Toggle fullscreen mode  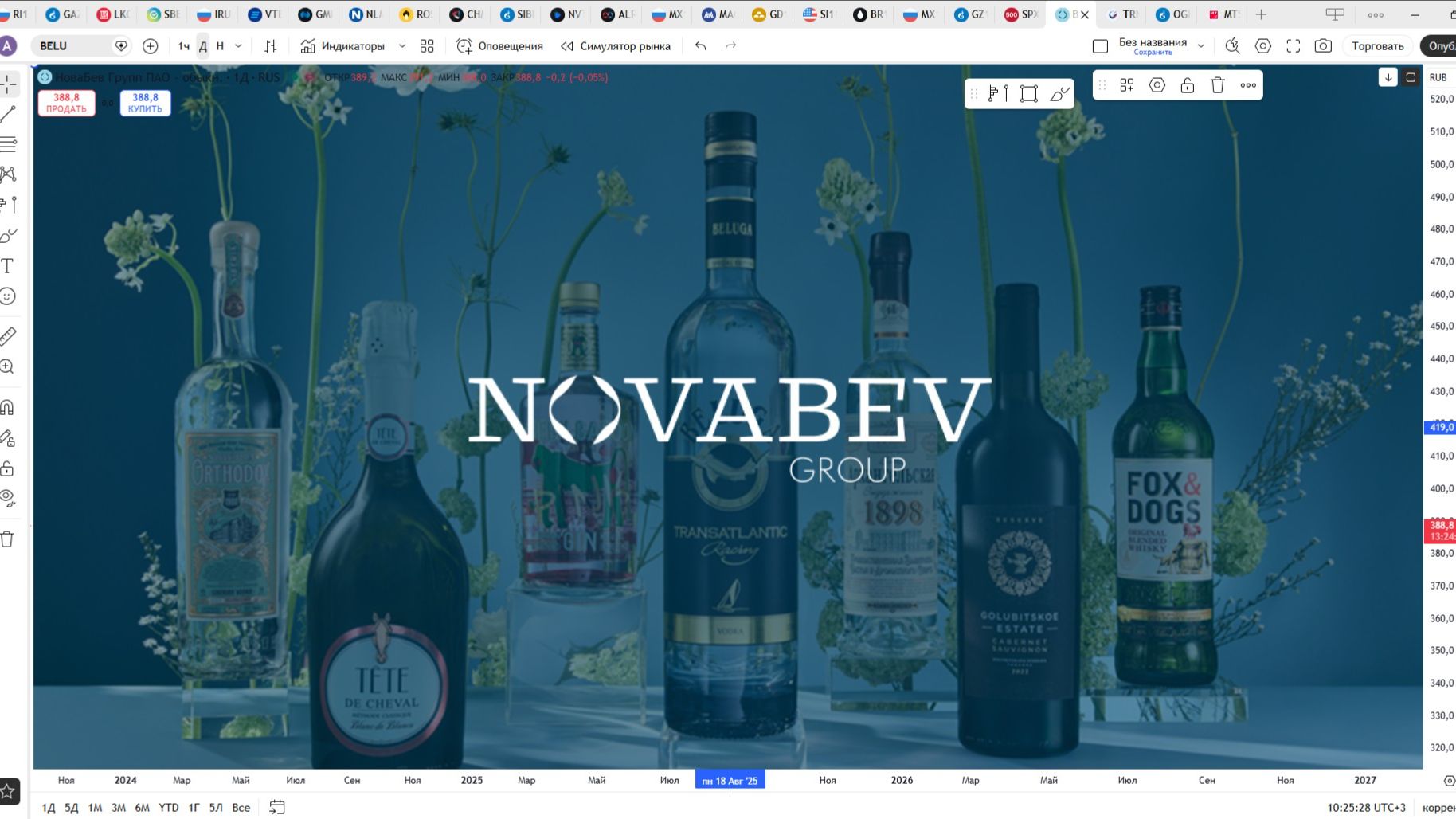point(1294,46)
